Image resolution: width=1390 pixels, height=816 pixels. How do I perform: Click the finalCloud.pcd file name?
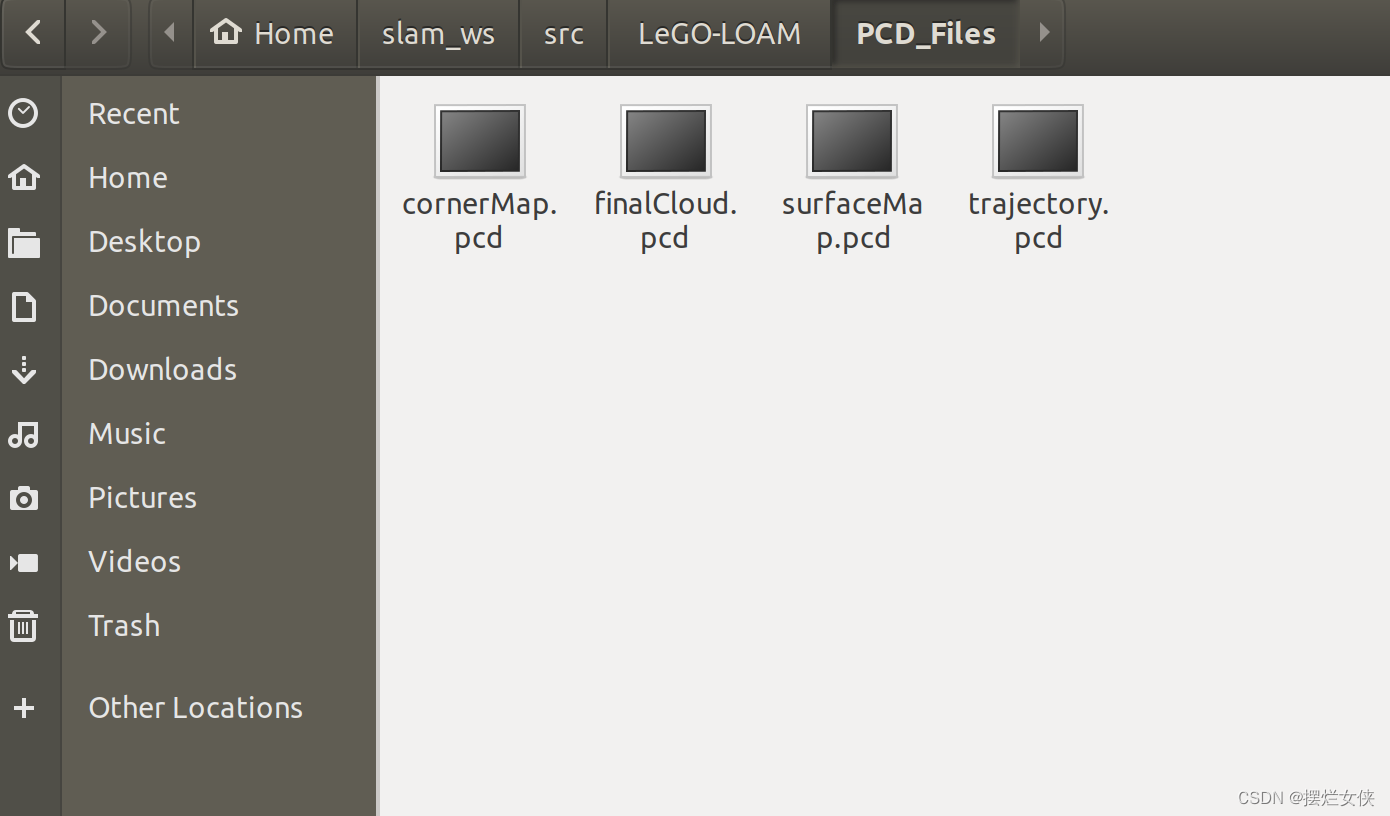[x=666, y=221]
